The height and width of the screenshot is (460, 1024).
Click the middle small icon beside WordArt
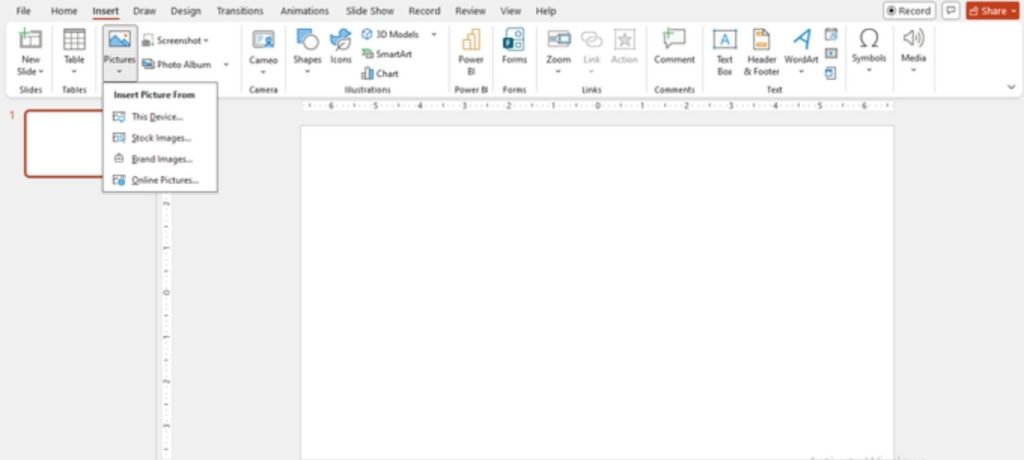[x=831, y=54]
